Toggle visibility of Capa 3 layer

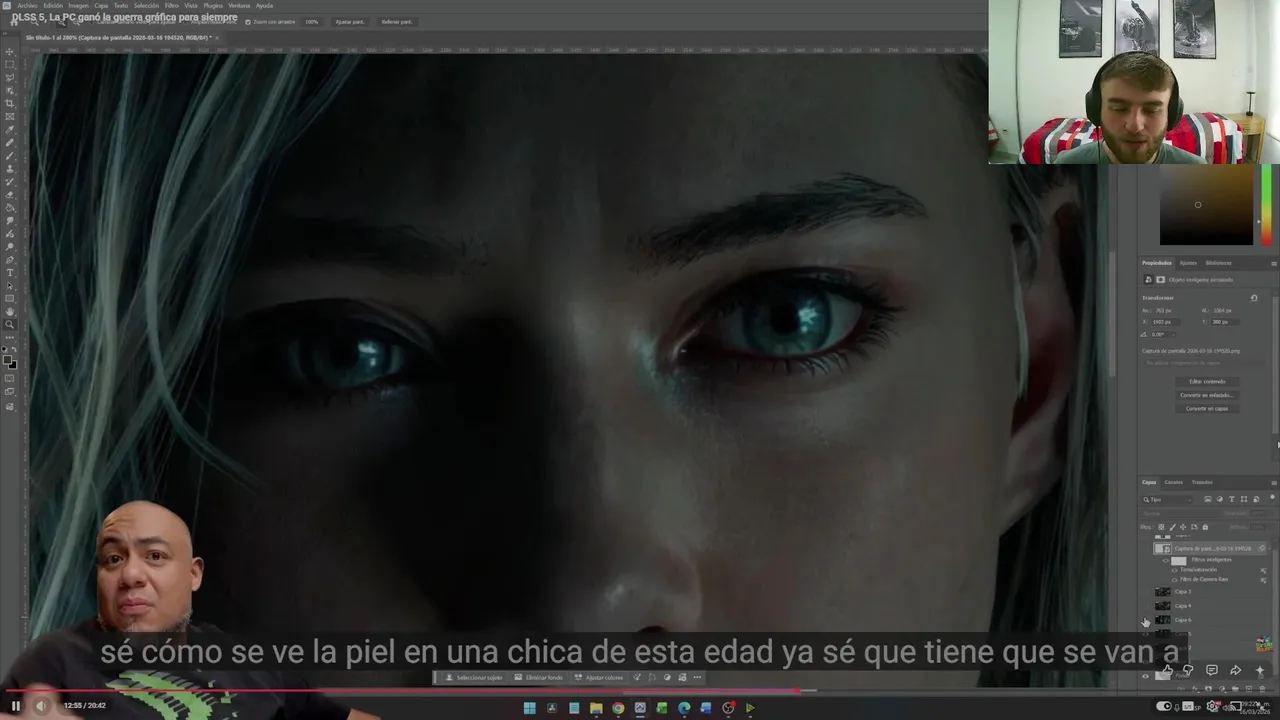pyautogui.click(x=1145, y=591)
